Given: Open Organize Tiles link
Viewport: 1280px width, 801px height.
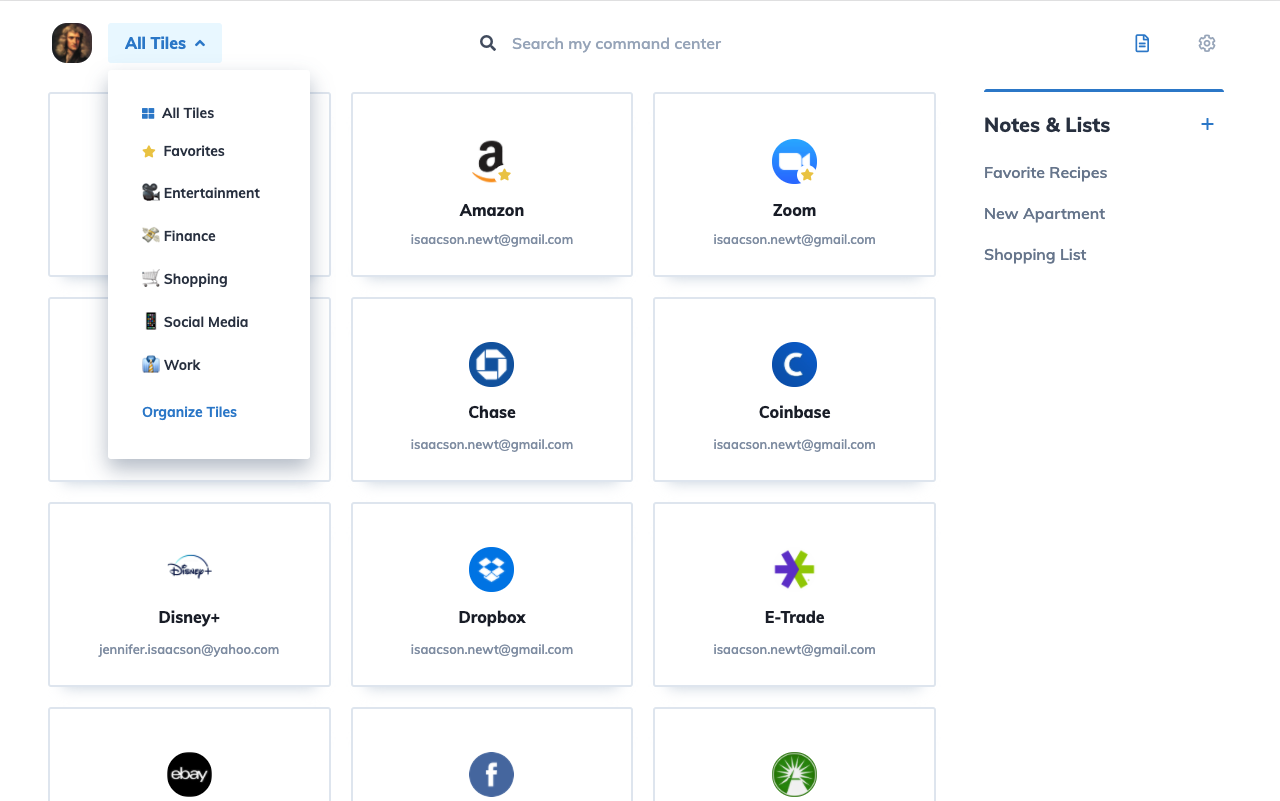Looking at the screenshot, I should [190, 412].
